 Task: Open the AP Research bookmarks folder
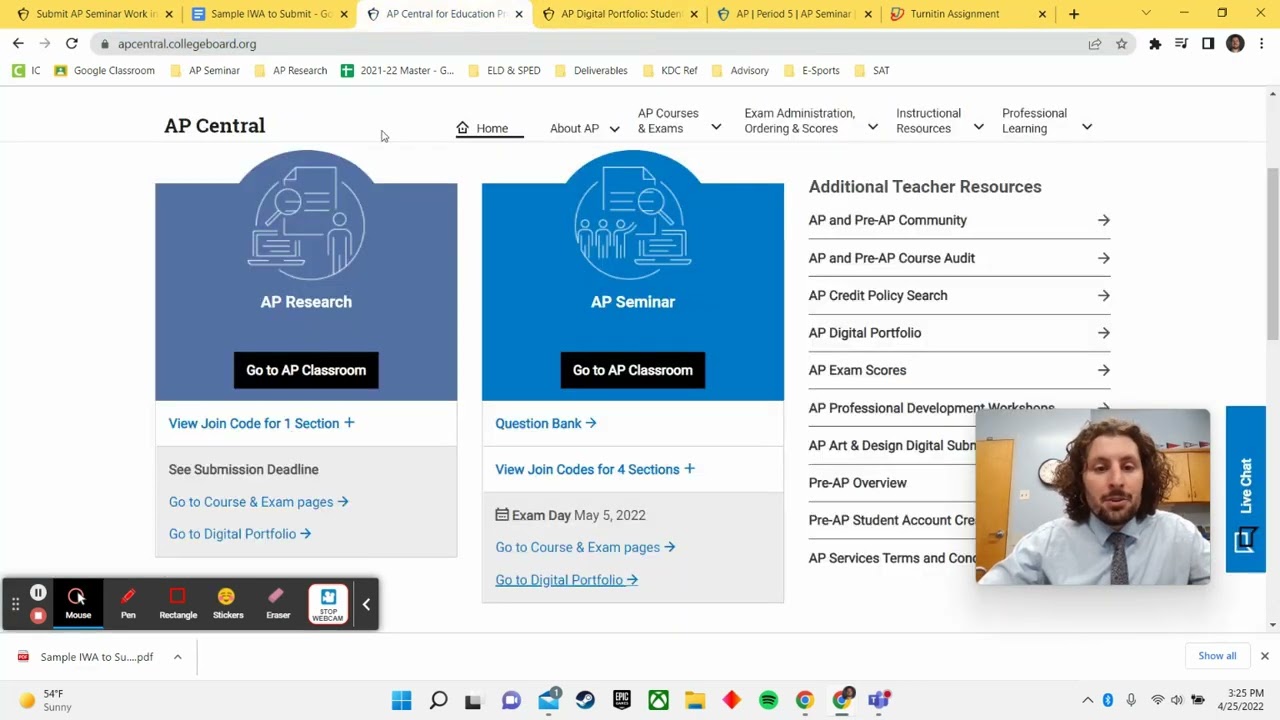291,70
